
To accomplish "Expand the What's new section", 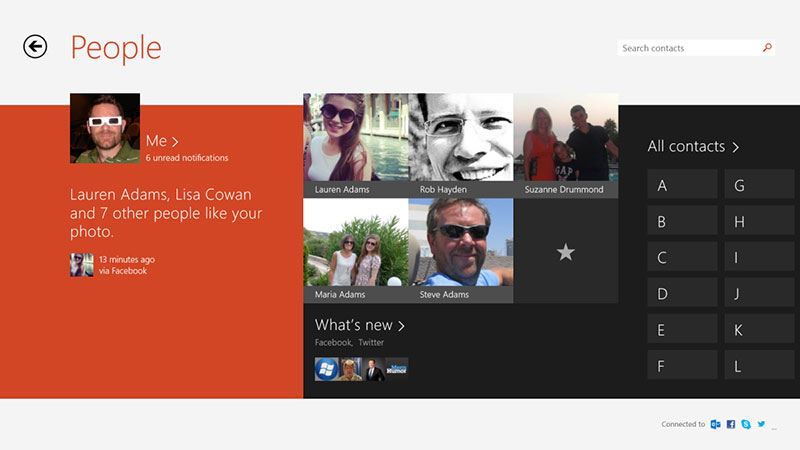I will click(360, 325).
